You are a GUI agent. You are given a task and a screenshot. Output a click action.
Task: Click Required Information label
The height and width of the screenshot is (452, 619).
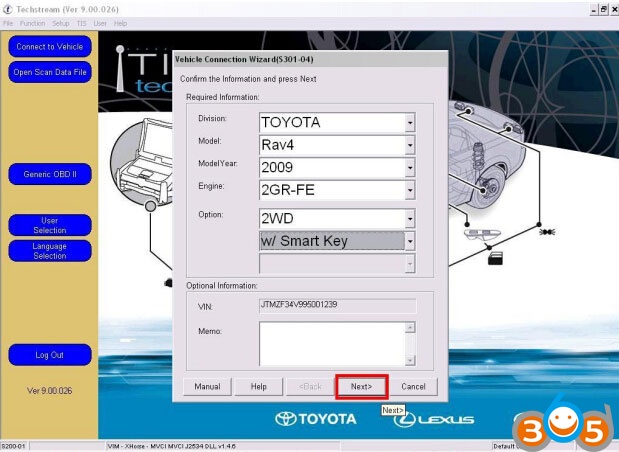click(223, 97)
